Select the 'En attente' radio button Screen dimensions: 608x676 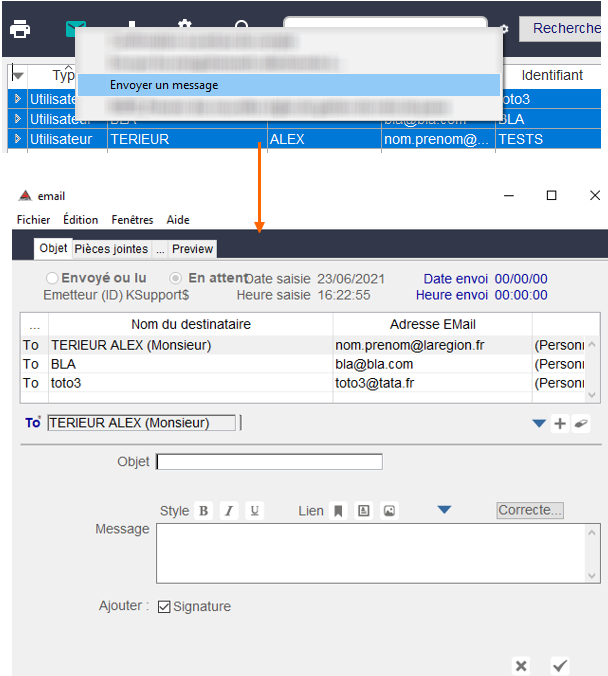tap(175, 278)
